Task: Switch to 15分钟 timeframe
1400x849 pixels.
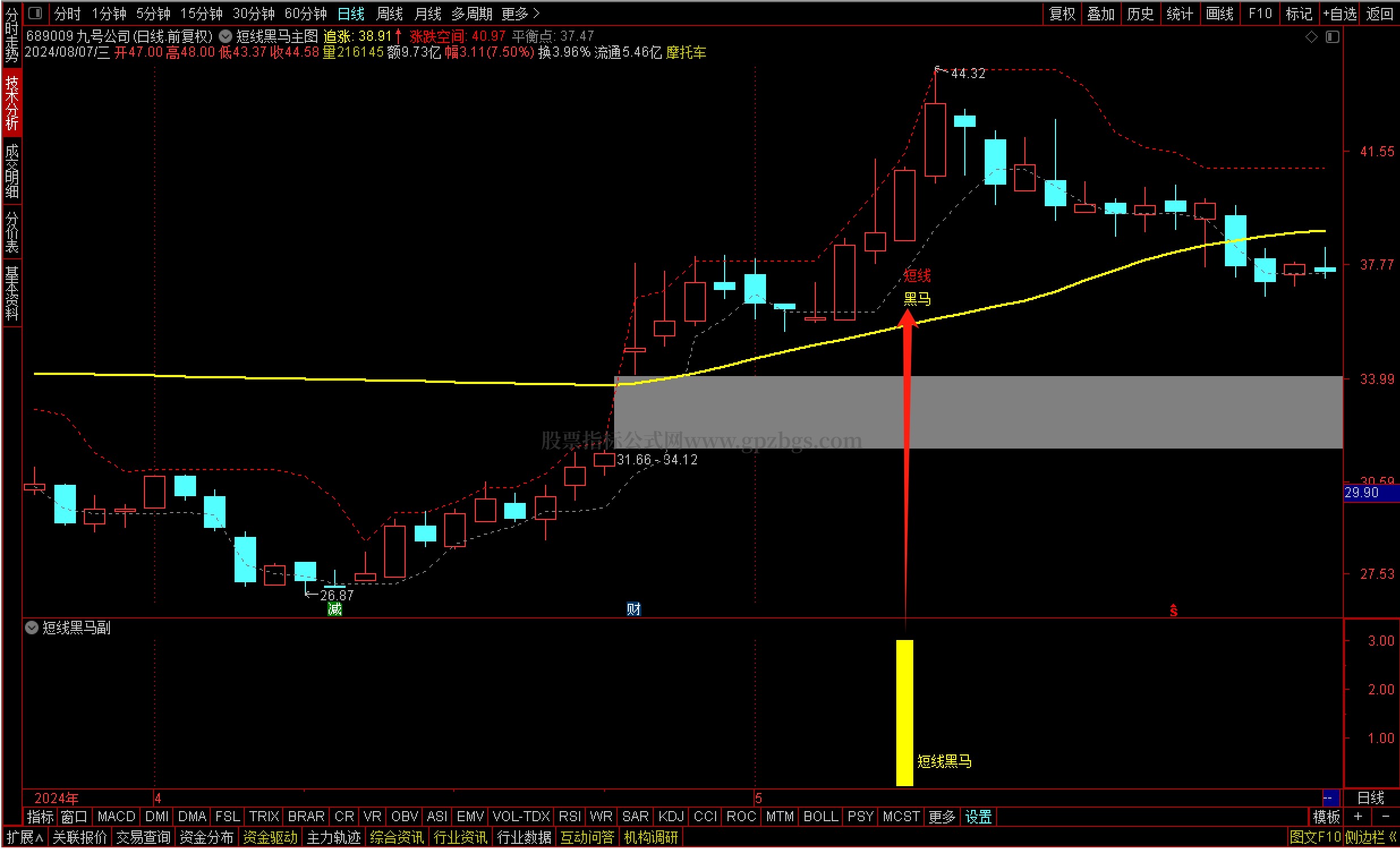Action: click(x=201, y=13)
